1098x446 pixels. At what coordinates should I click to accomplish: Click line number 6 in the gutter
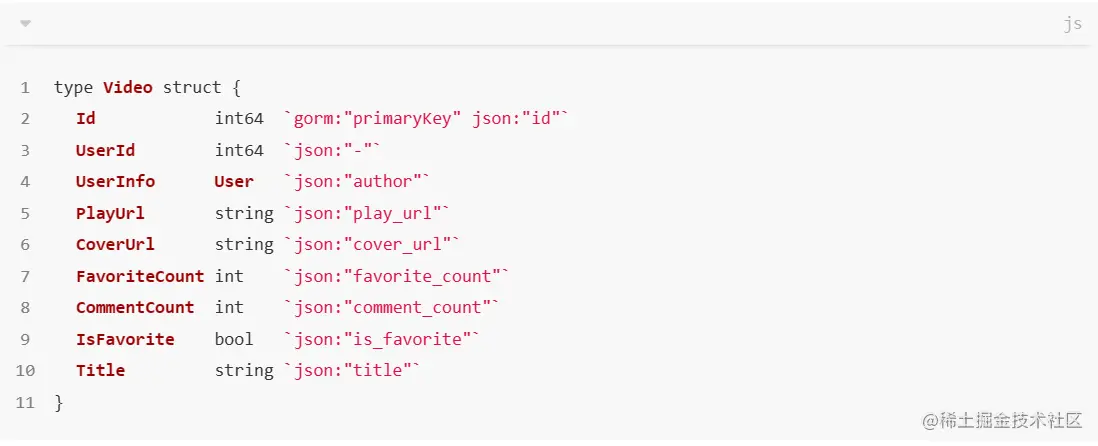pos(25,245)
